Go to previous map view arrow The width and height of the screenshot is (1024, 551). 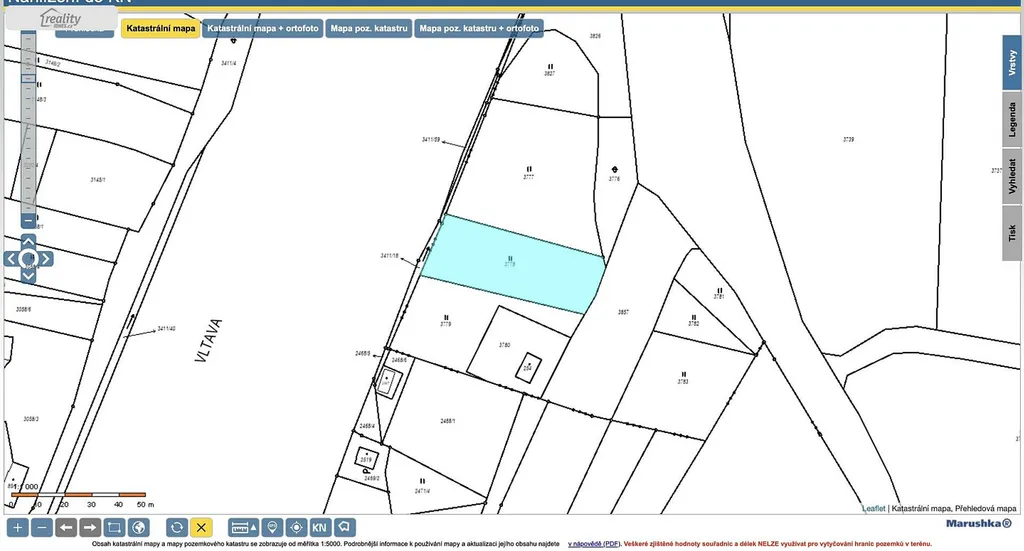[66, 527]
